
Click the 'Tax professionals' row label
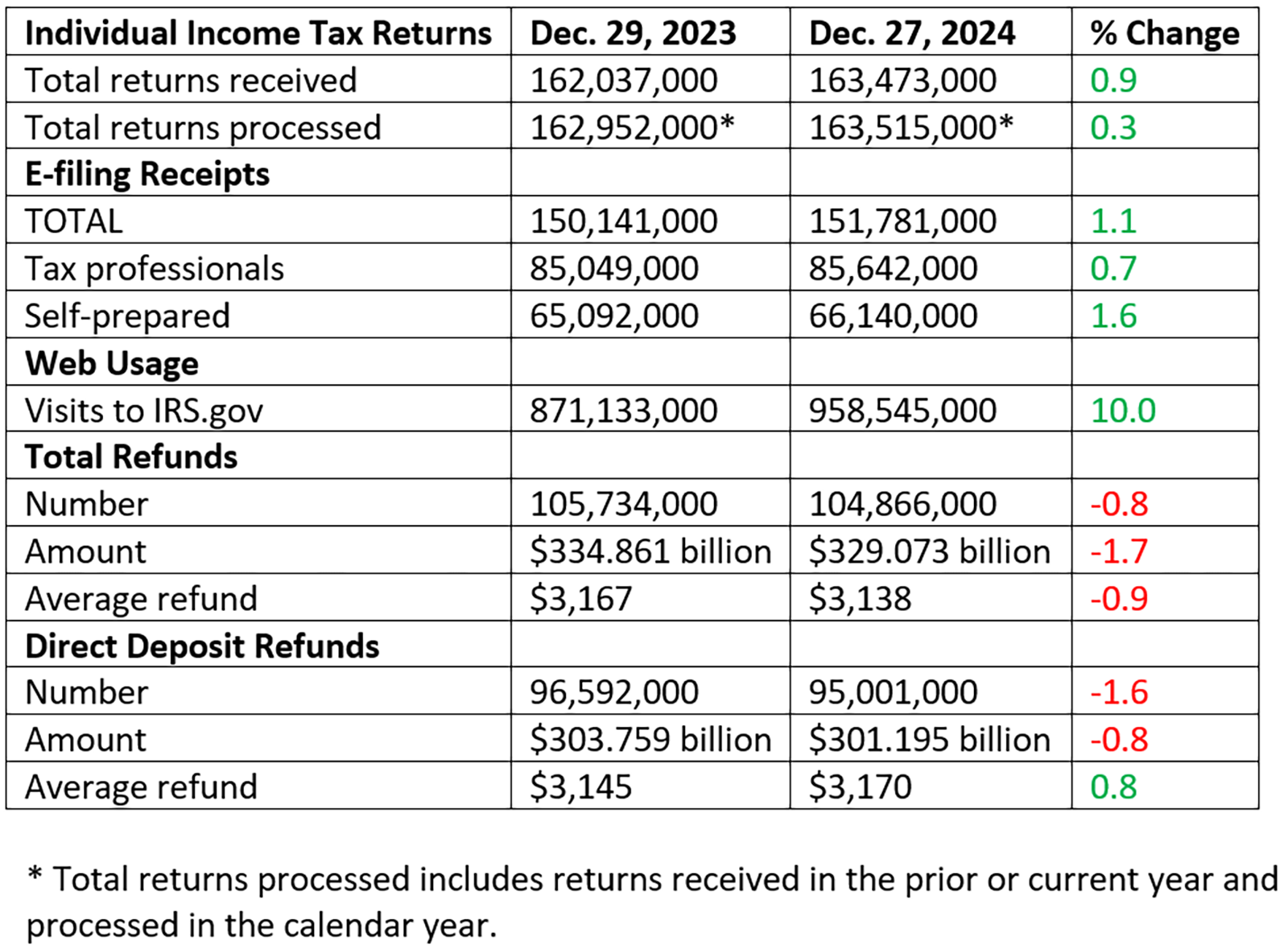click(155, 269)
